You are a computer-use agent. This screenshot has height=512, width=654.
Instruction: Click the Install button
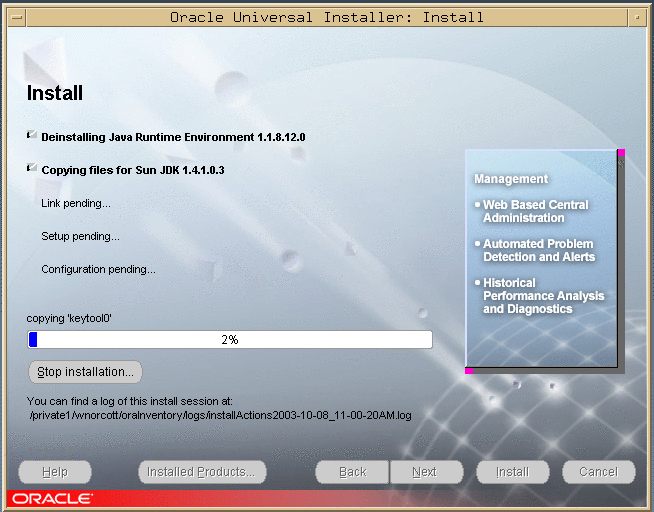[x=513, y=472]
